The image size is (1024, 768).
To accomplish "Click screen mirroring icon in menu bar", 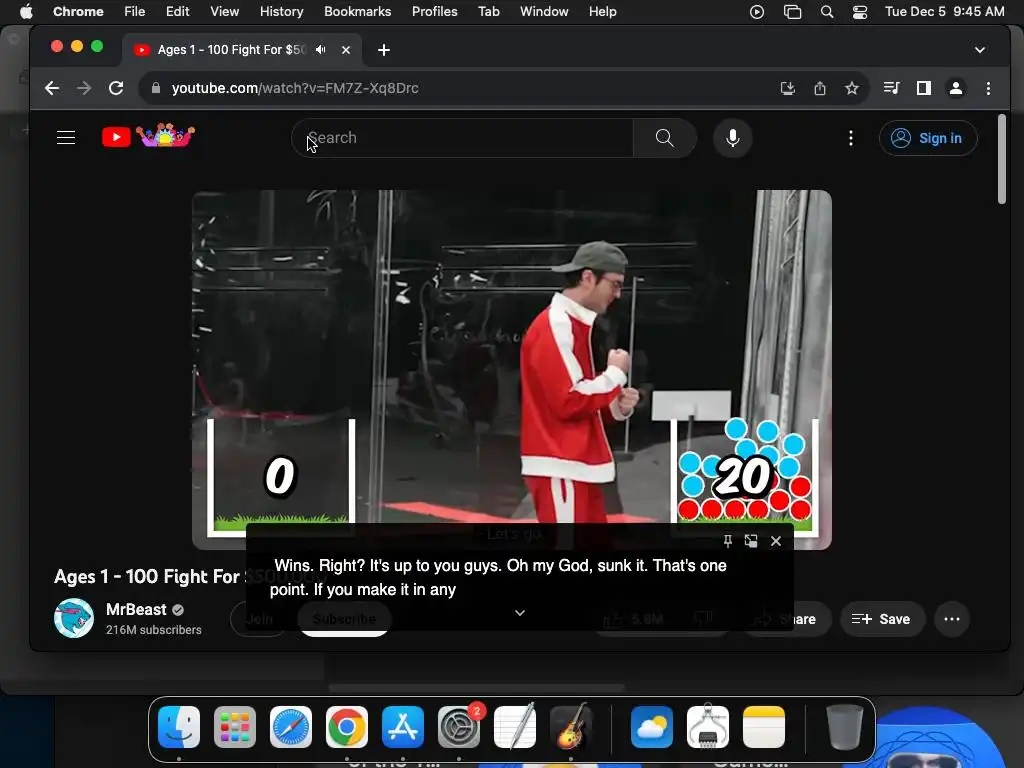I will 792,12.
